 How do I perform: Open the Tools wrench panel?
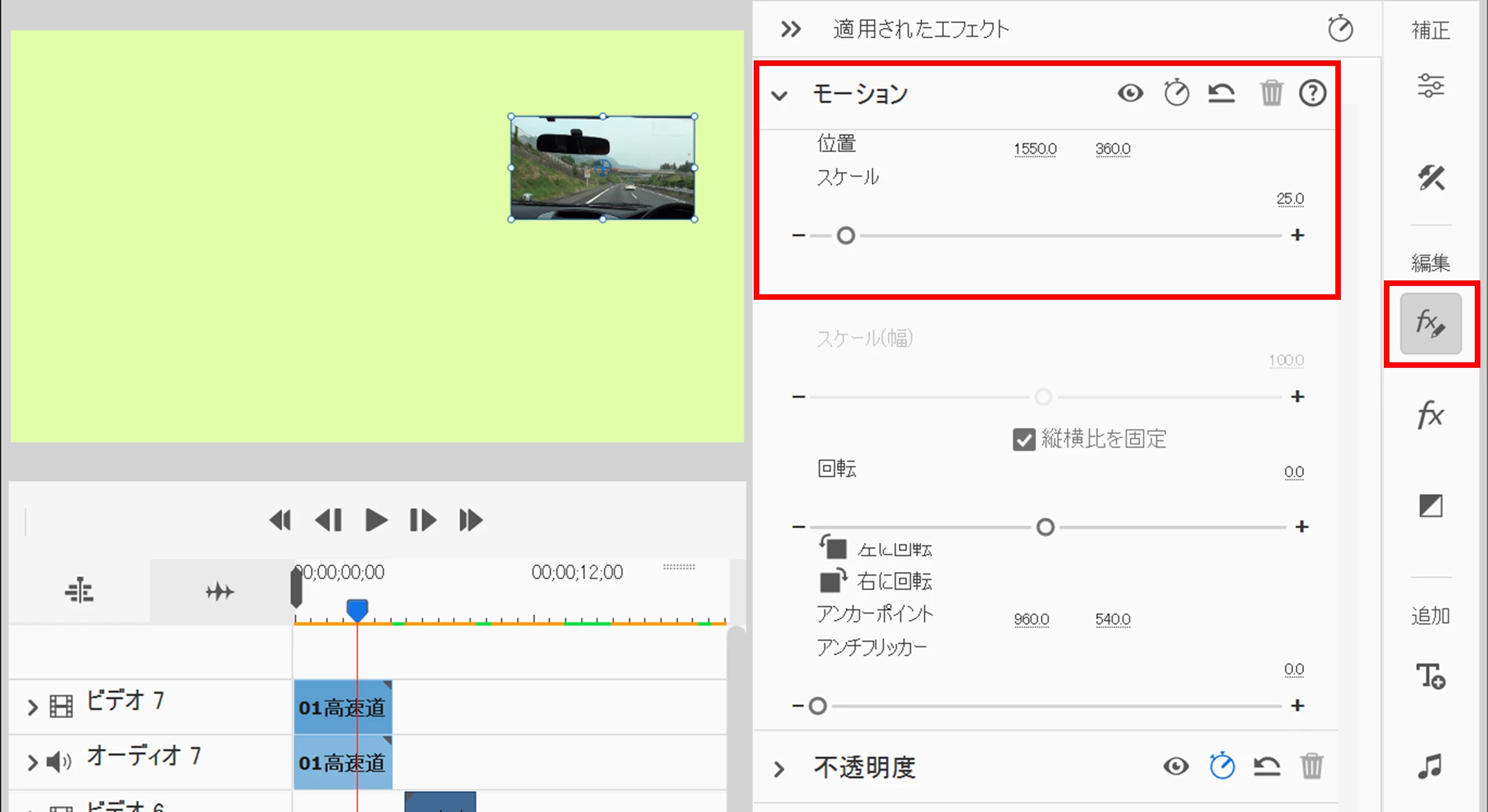click(1430, 178)
